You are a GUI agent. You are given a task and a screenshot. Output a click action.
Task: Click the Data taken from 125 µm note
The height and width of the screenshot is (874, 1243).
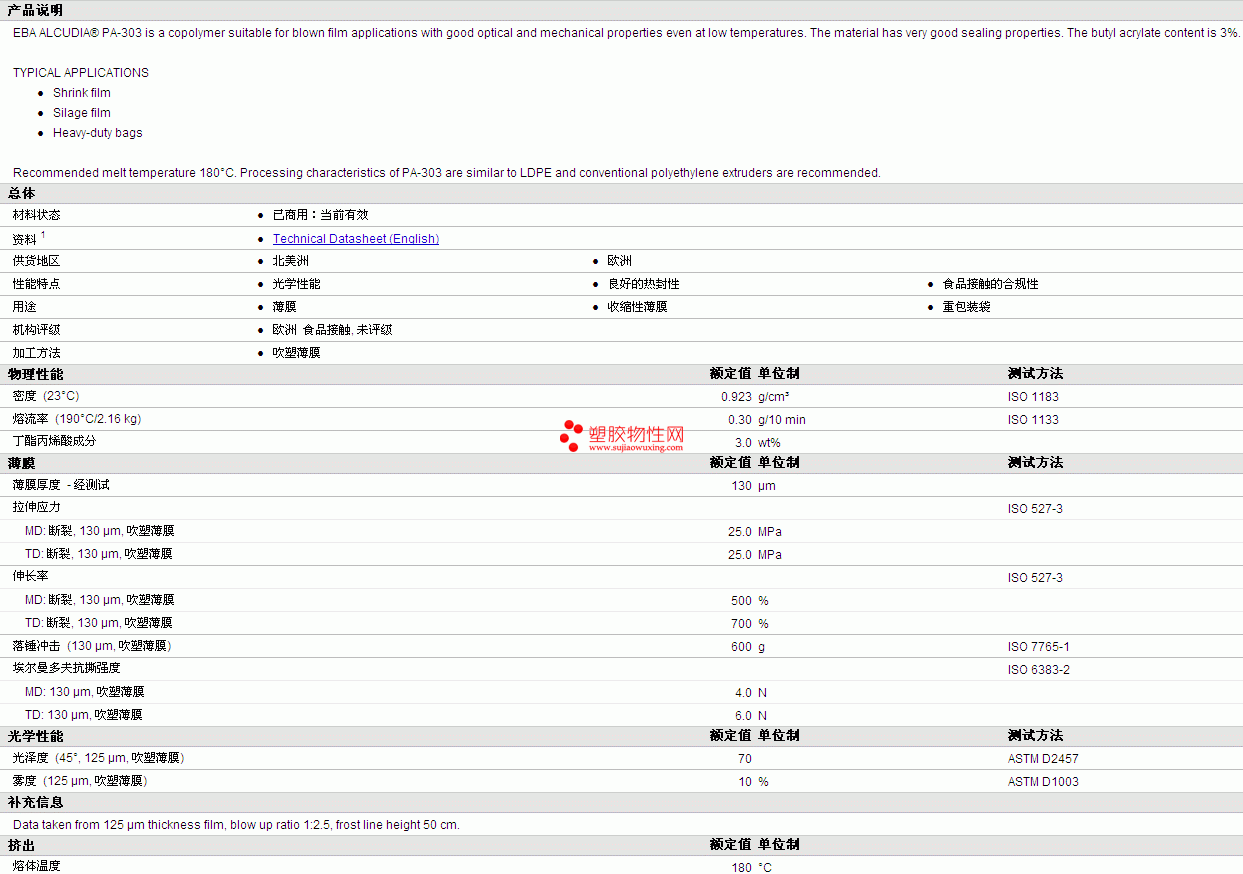coord(236,825)
